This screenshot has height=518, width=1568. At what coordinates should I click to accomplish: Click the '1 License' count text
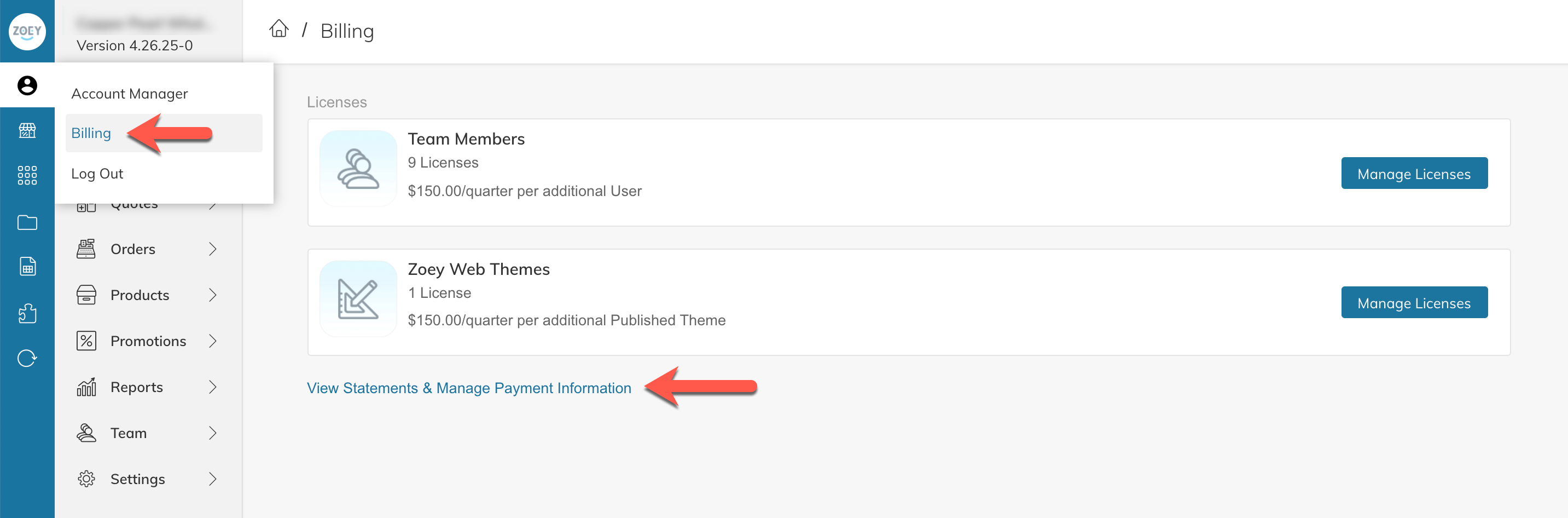click(439, 292)
